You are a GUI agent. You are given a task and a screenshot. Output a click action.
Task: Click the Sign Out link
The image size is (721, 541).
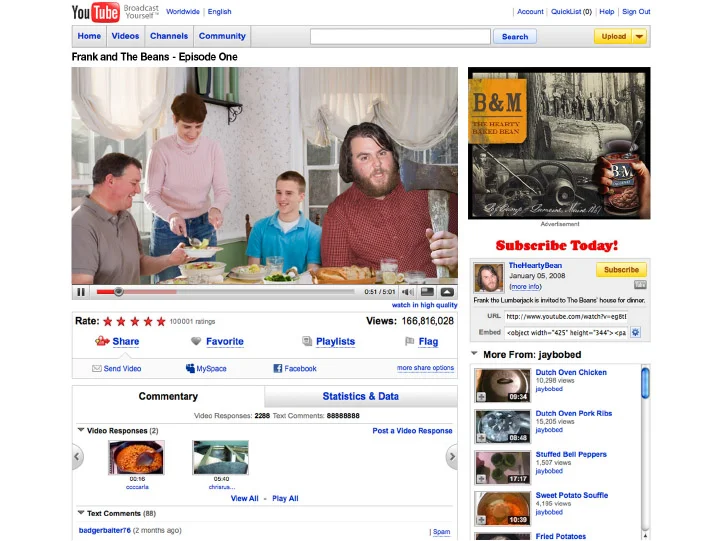[636, 11]
